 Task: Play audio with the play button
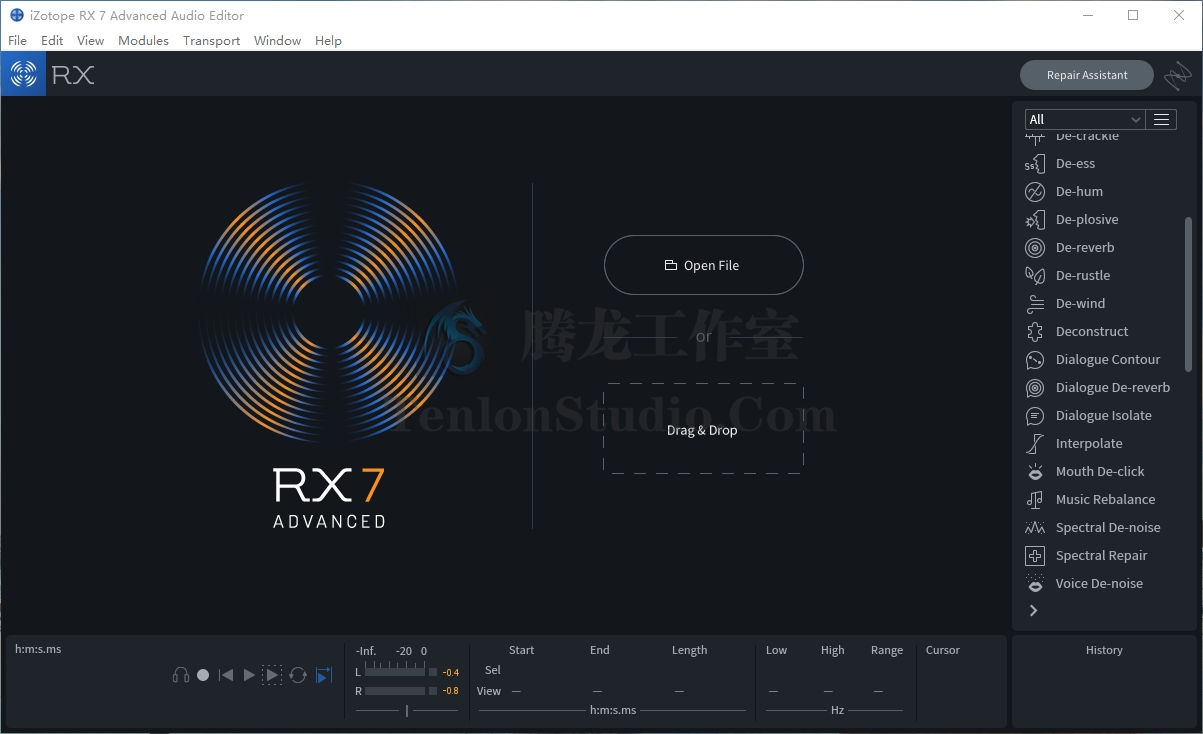pos(249,676)
